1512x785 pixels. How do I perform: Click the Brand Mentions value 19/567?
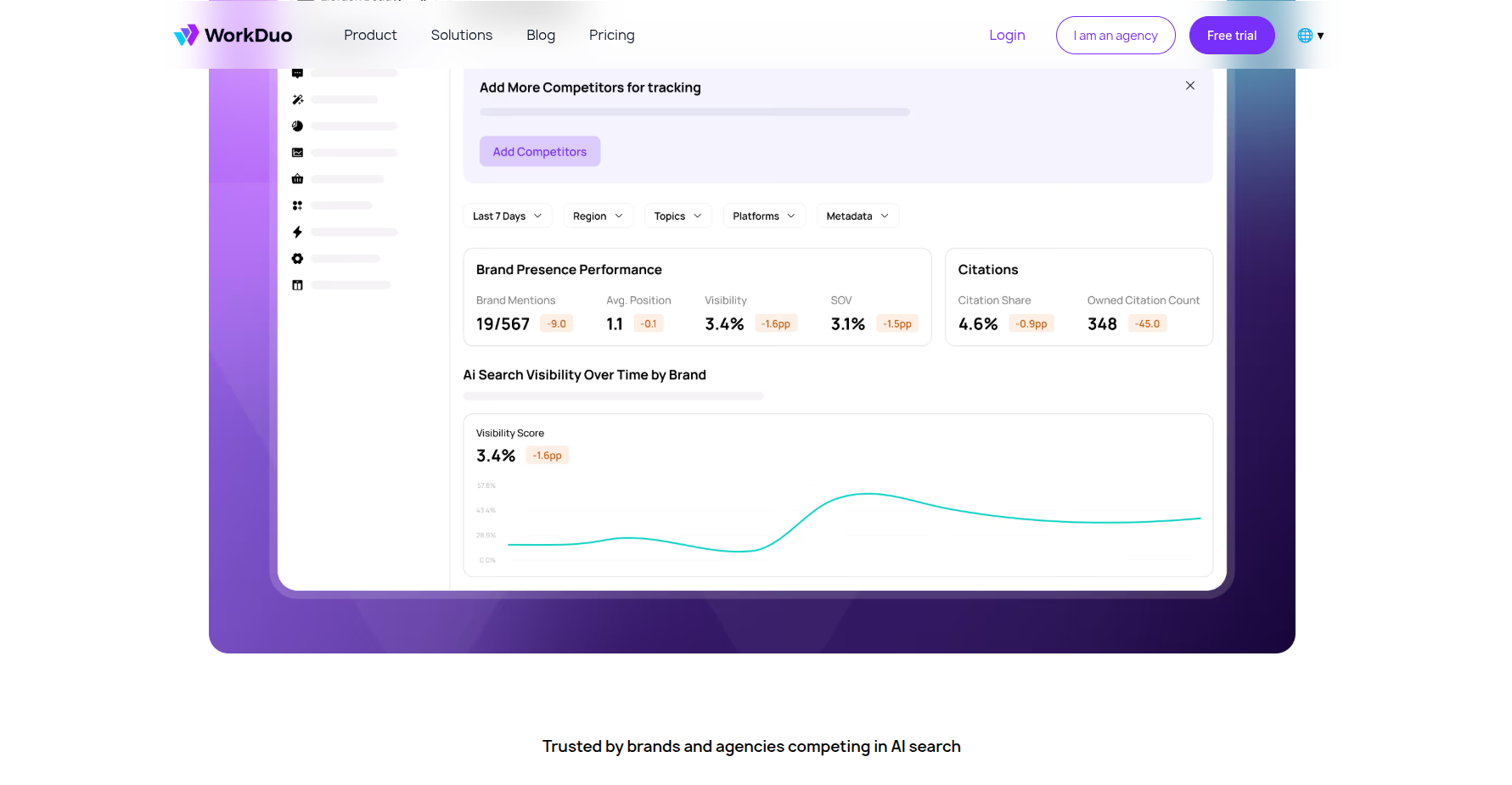point(503,324)
